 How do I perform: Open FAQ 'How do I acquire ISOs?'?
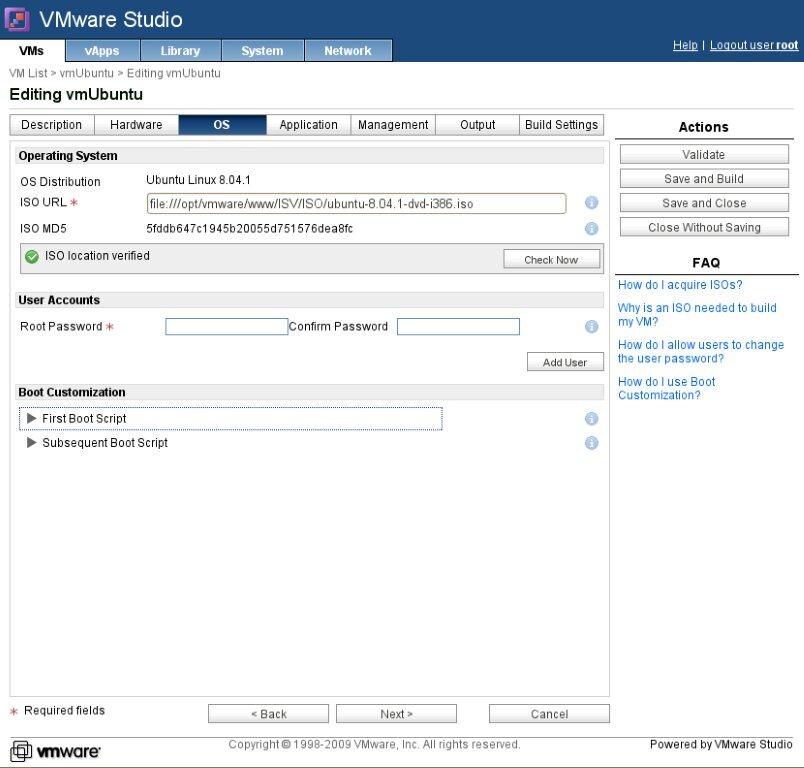(x=680, y=285)
